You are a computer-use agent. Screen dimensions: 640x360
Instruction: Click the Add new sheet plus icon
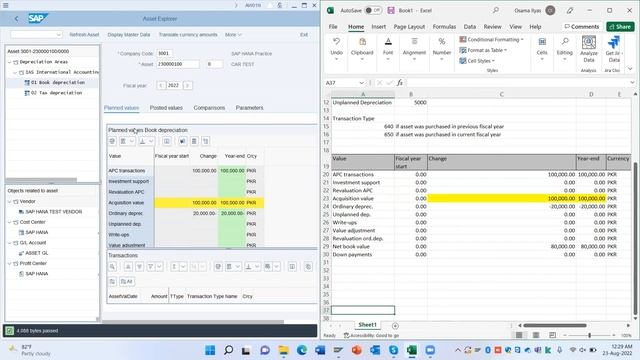tap(395, 326)
